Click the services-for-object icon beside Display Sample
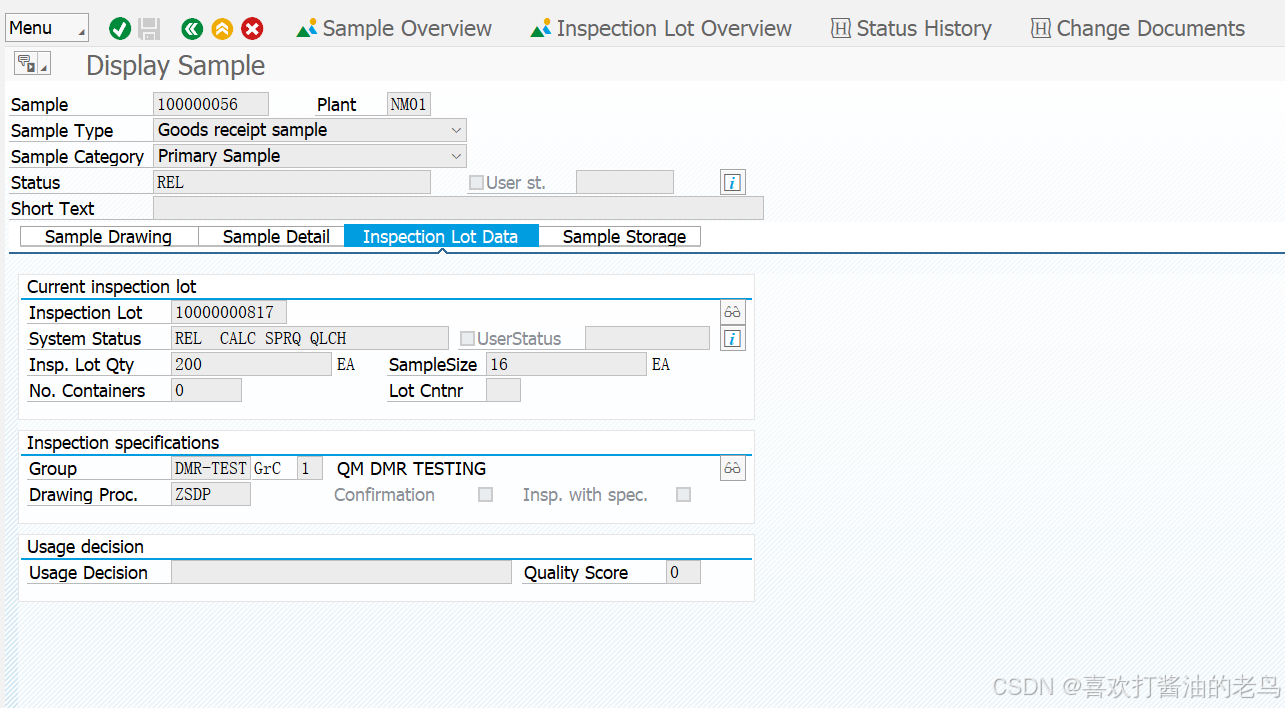This screenshot has width=1285, height=708. [32, 65]
